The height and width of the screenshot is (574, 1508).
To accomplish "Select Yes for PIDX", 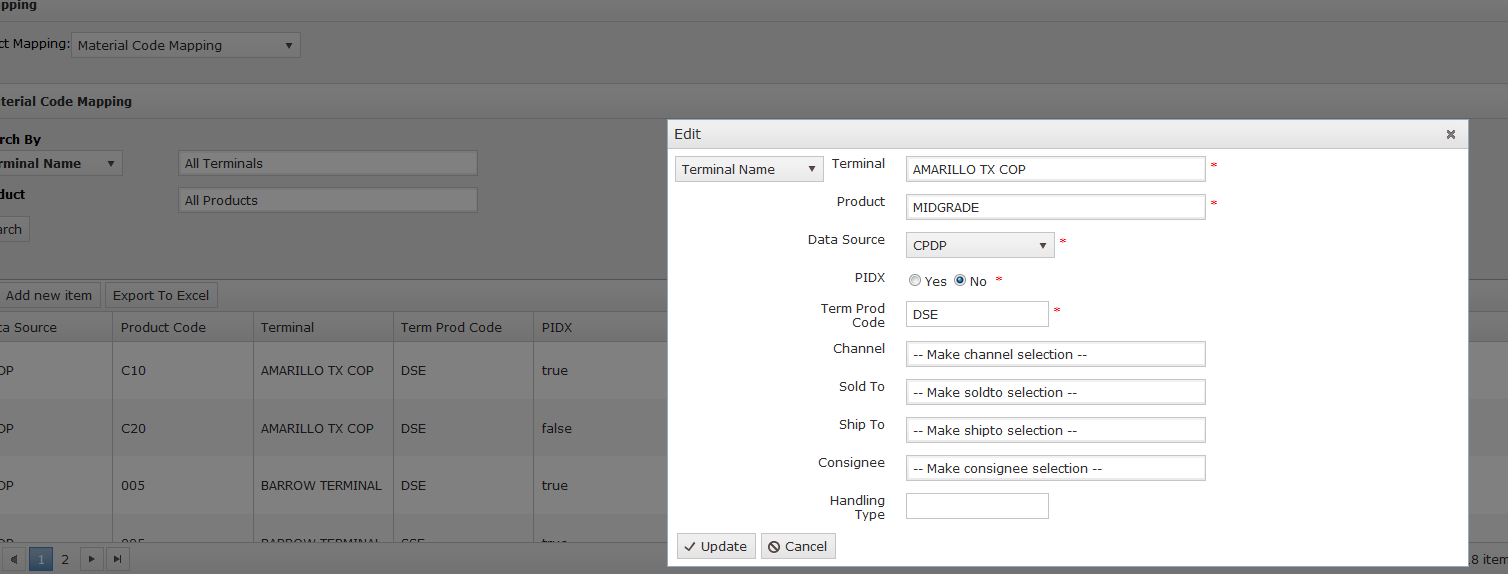I will point(915,281).
